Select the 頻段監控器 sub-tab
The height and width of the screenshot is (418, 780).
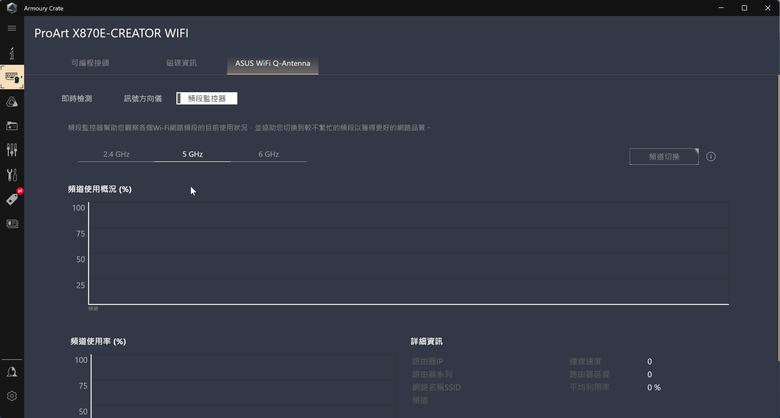[x=206, y=99]
